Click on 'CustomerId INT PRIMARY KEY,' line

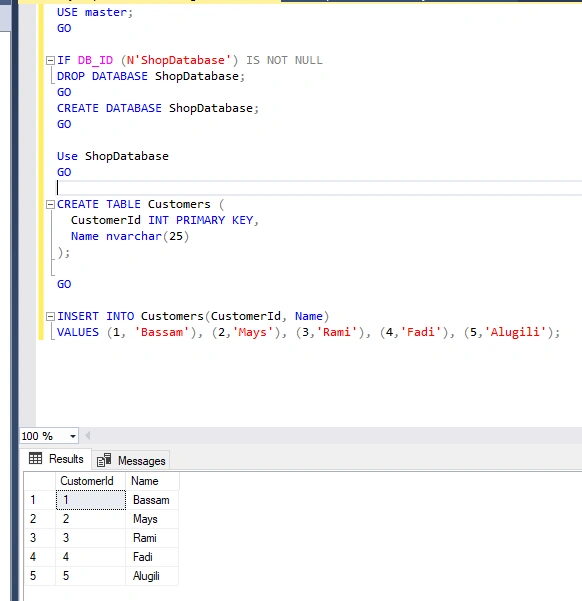(165, 220)
